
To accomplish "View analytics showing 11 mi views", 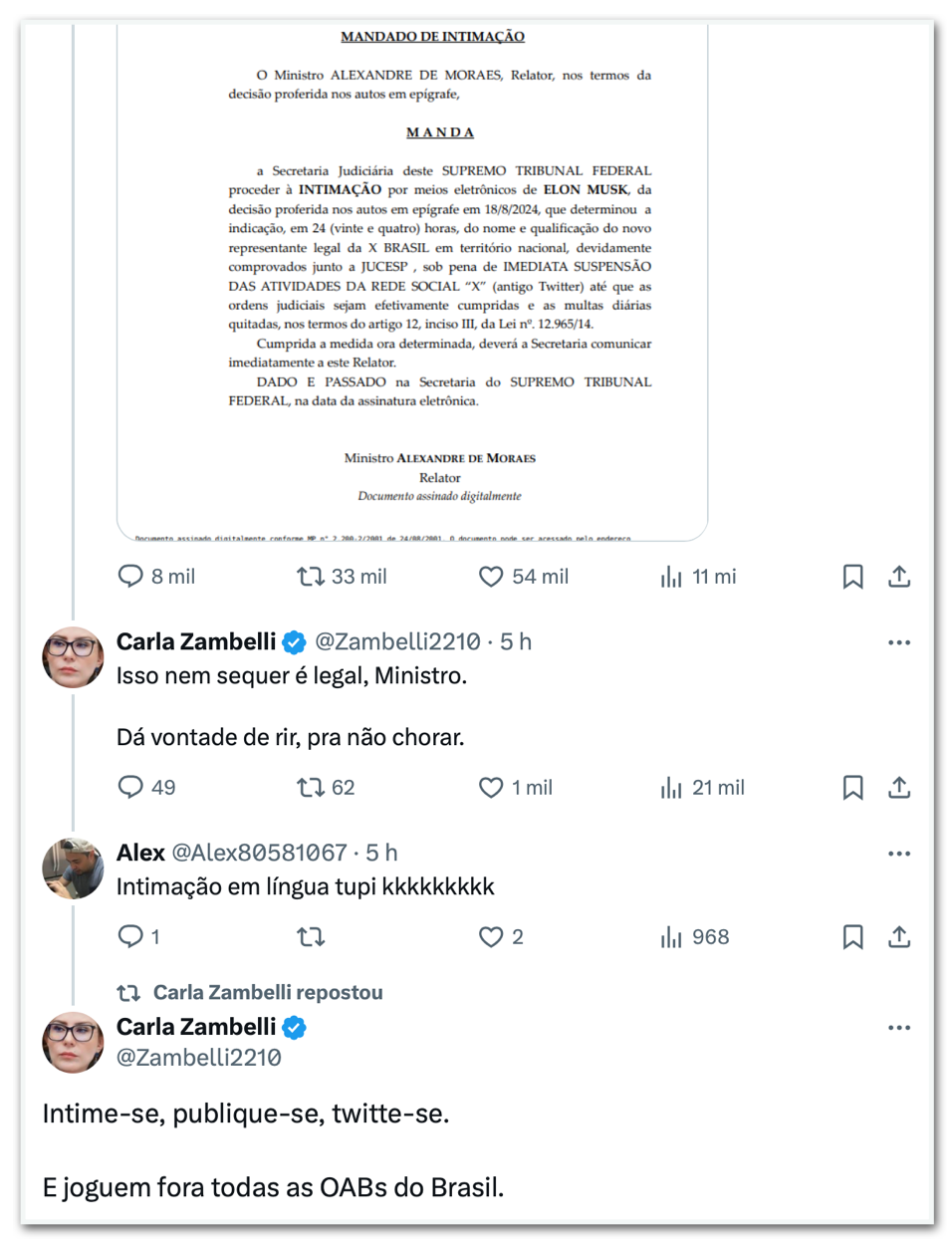I will tap(672, 577).
